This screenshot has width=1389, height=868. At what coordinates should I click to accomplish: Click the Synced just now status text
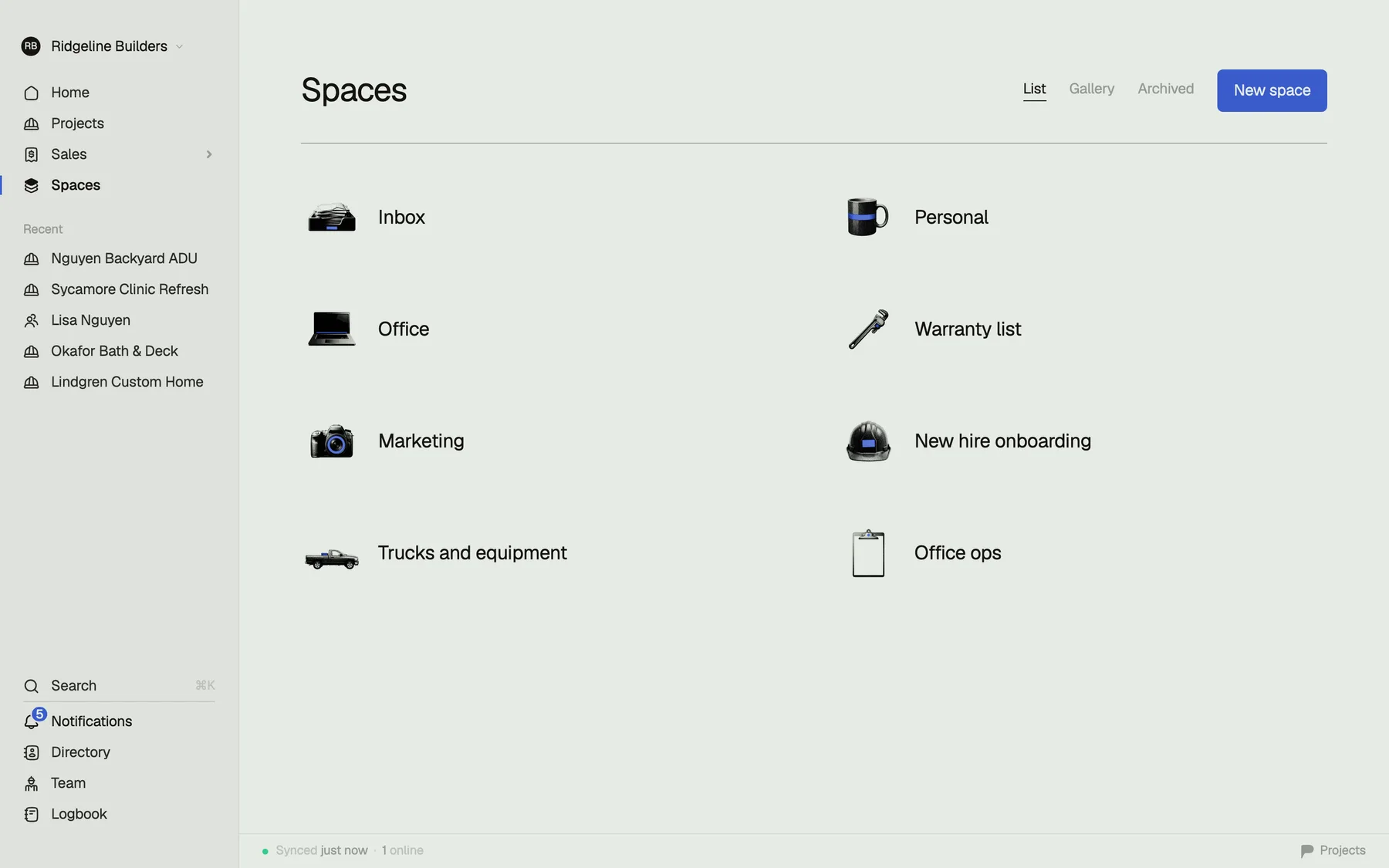point(322,850)
